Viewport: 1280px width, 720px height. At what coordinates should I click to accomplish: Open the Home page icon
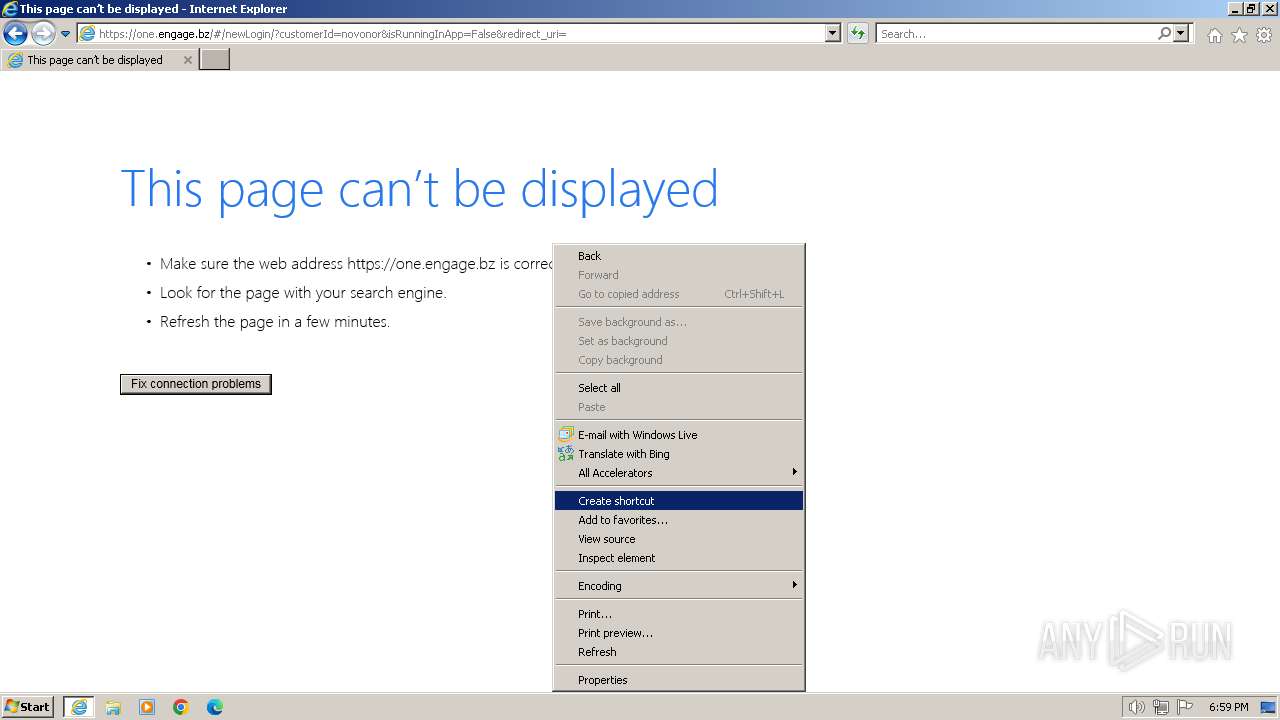[1214, 35]
